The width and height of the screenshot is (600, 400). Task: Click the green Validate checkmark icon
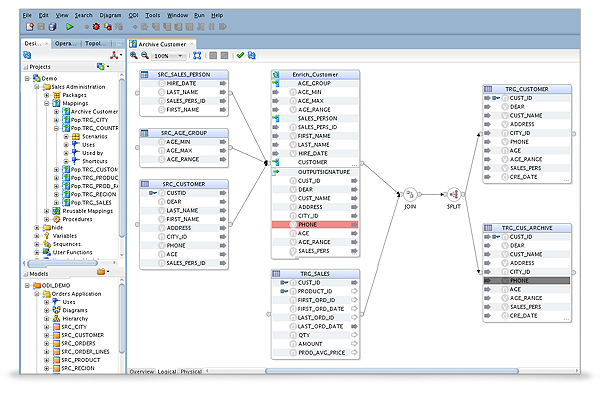coord(239,56)
